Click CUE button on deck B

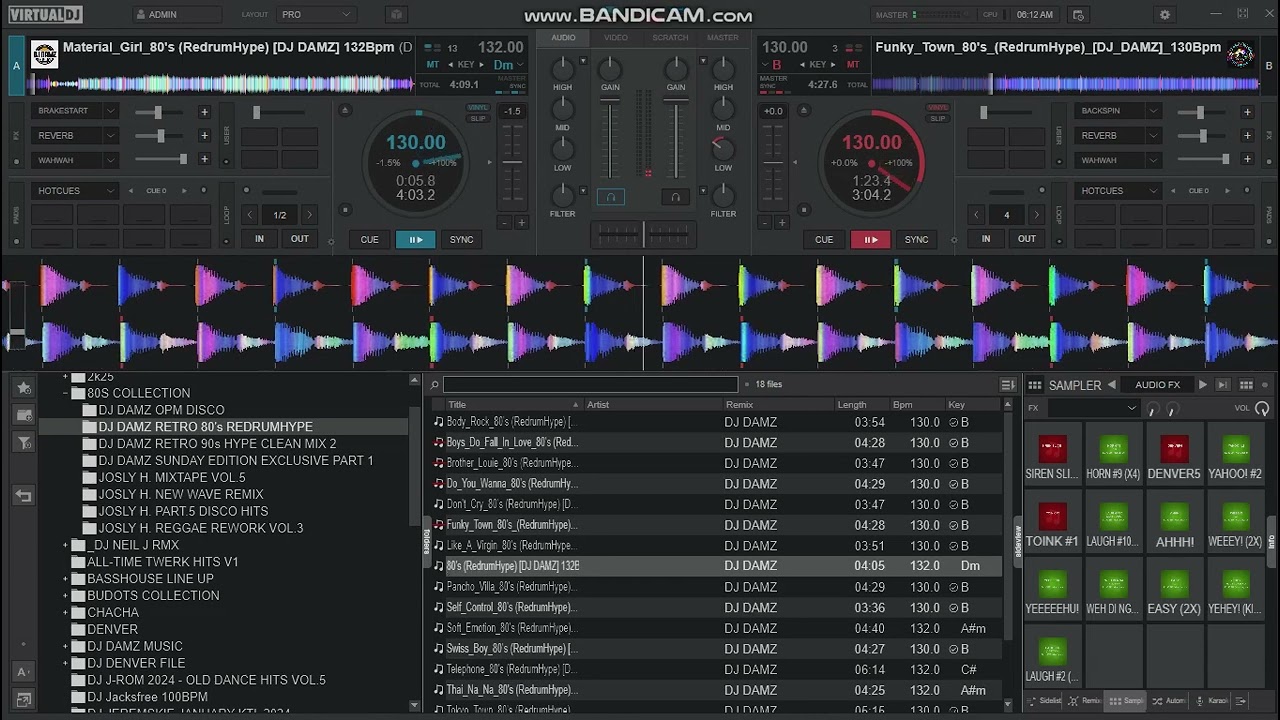[x=824, y=239]
